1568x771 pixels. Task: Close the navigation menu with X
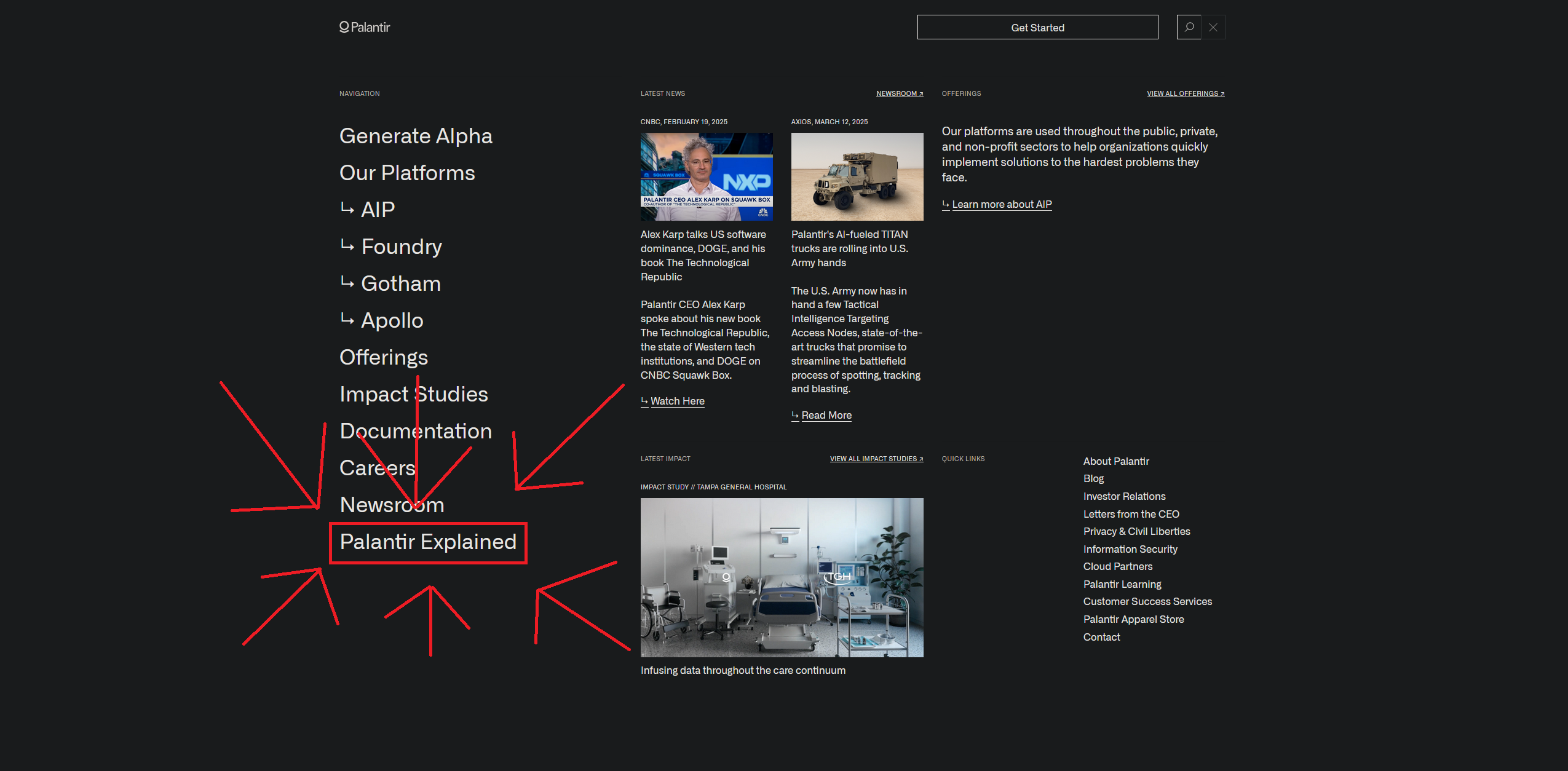(1213, 27)
